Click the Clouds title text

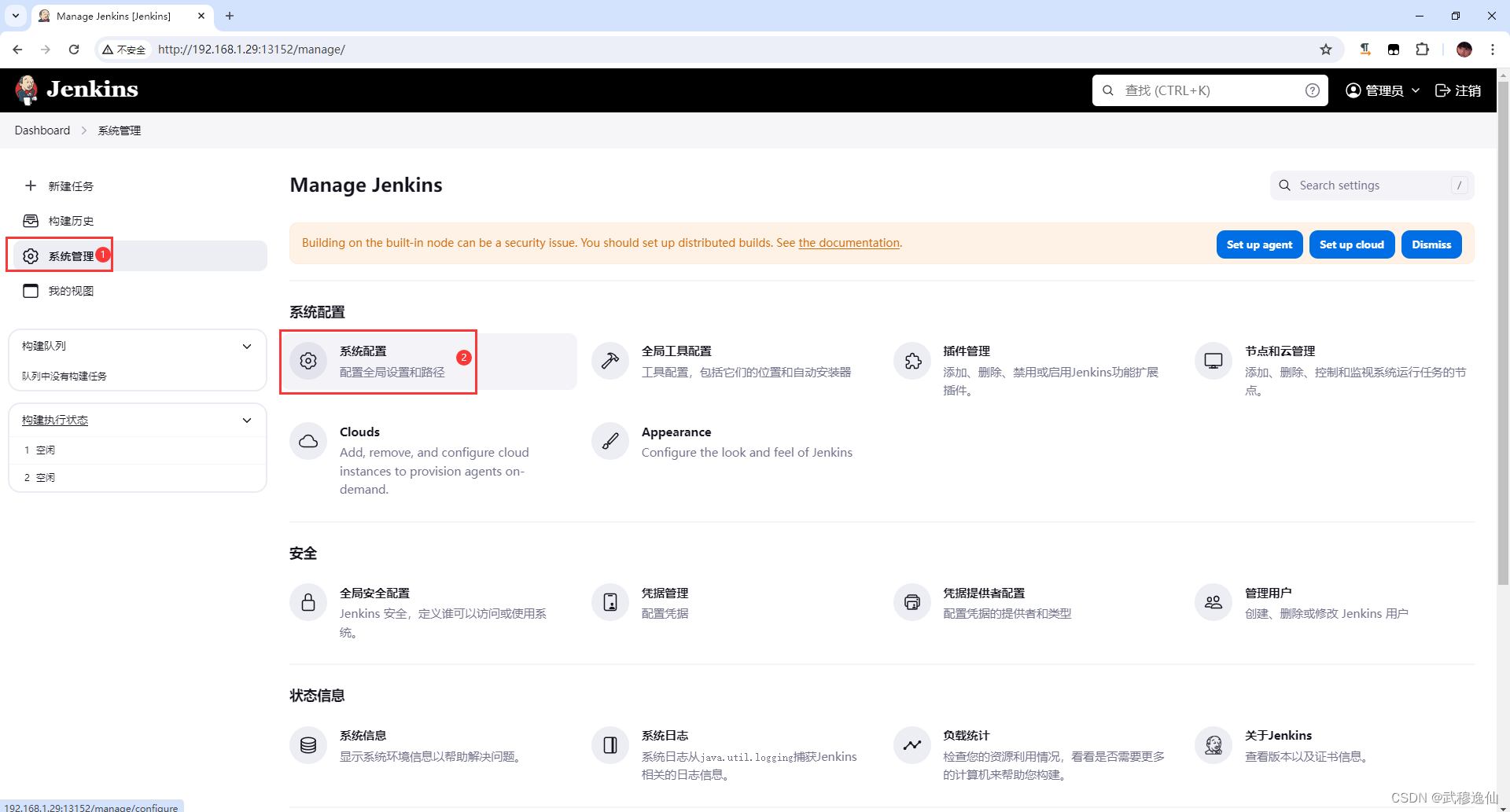point(359,432)
